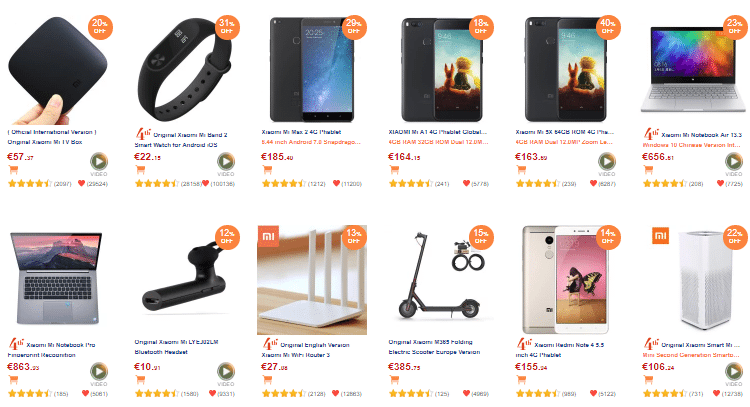The image size is (750, 407).
Task: Add Mi Notebook Pro to the cart
Action: [13, 380]
